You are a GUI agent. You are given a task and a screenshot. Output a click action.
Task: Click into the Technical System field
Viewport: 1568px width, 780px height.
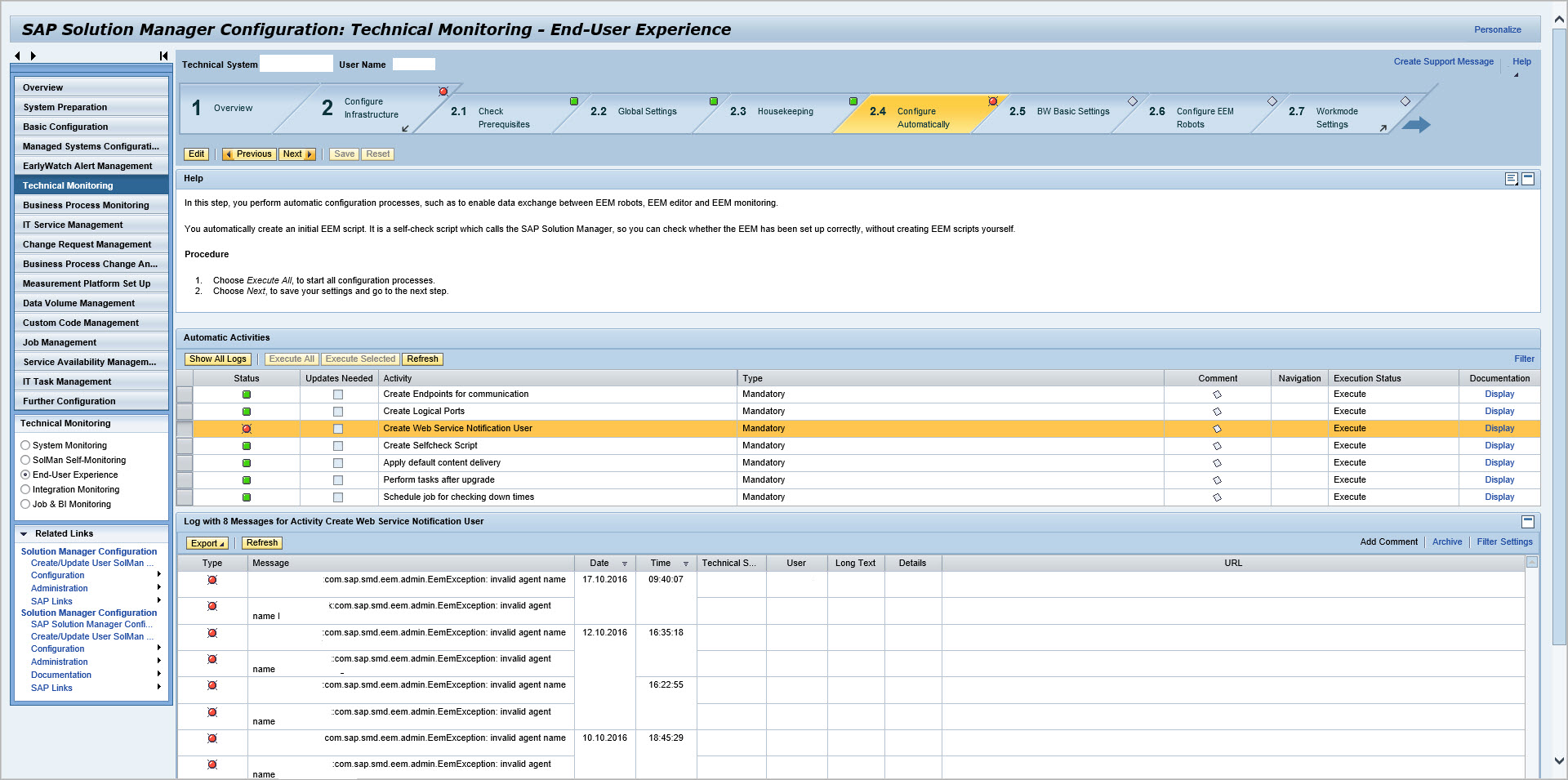(x=296, y=64)
